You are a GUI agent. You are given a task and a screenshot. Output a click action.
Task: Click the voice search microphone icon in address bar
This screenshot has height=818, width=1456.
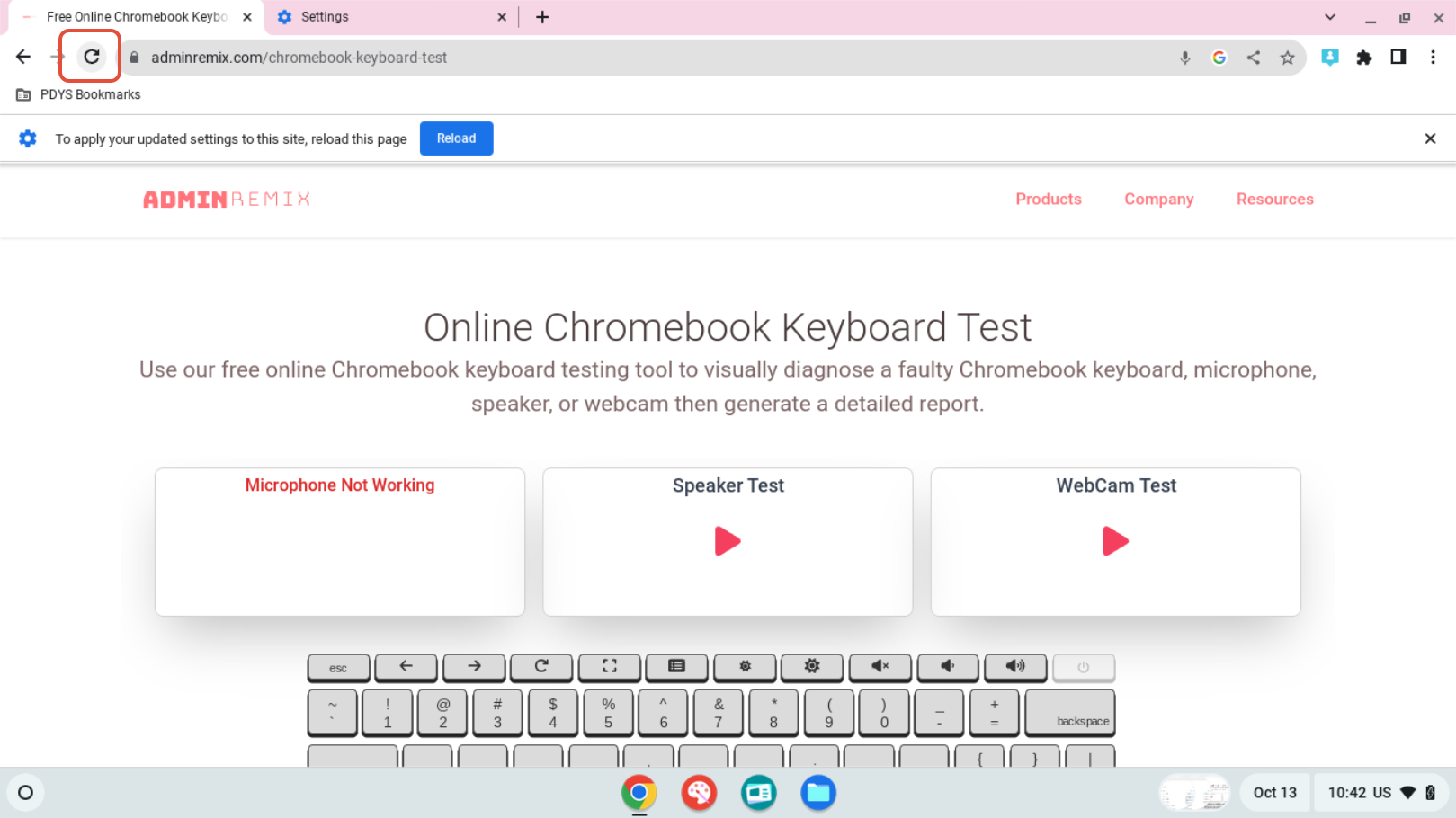click(1185, 58)
